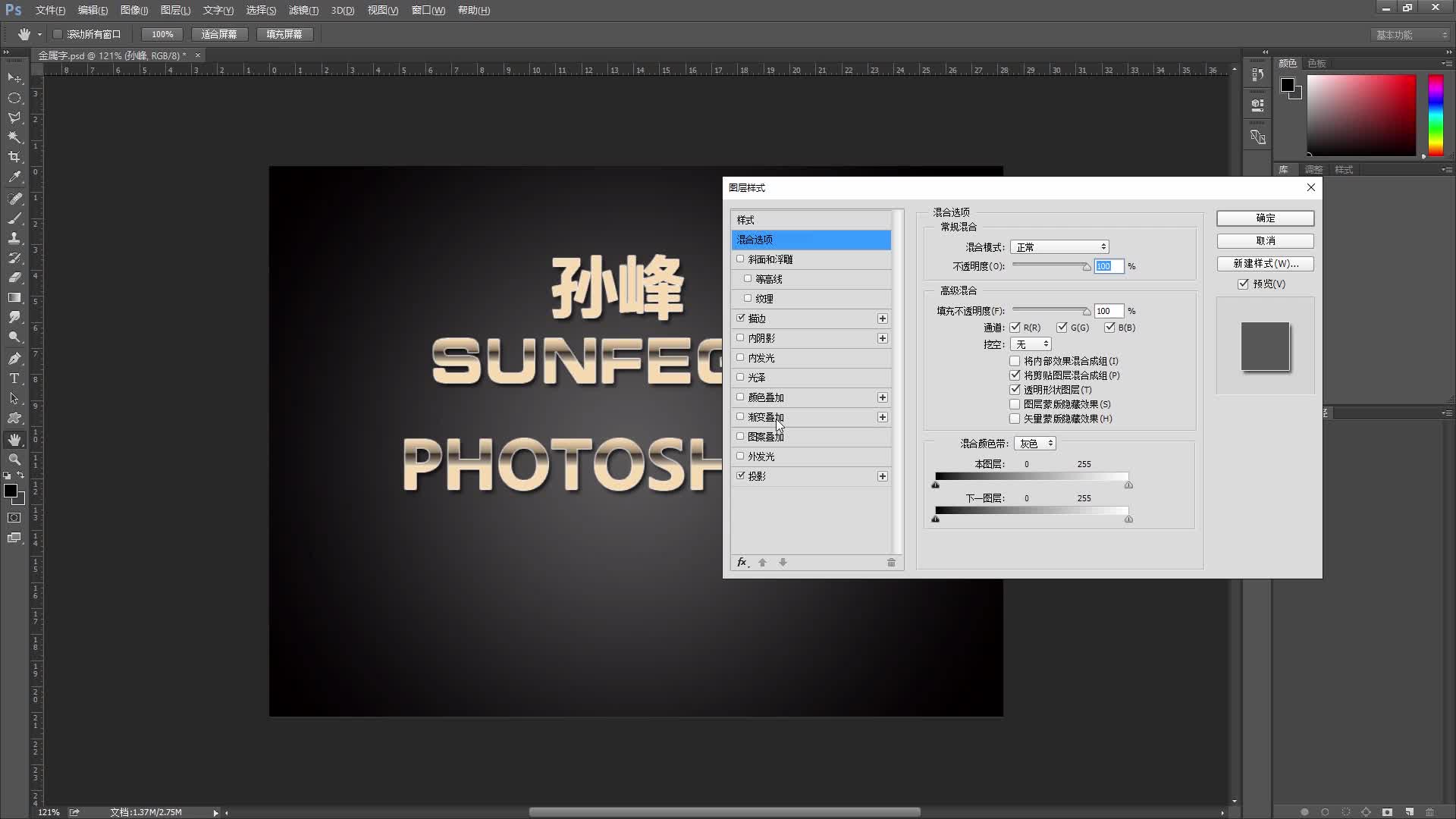The width and height of the screenshot is (1456, 819).
Task: Click the fx icon at dialog bottom
Action: 742,563
